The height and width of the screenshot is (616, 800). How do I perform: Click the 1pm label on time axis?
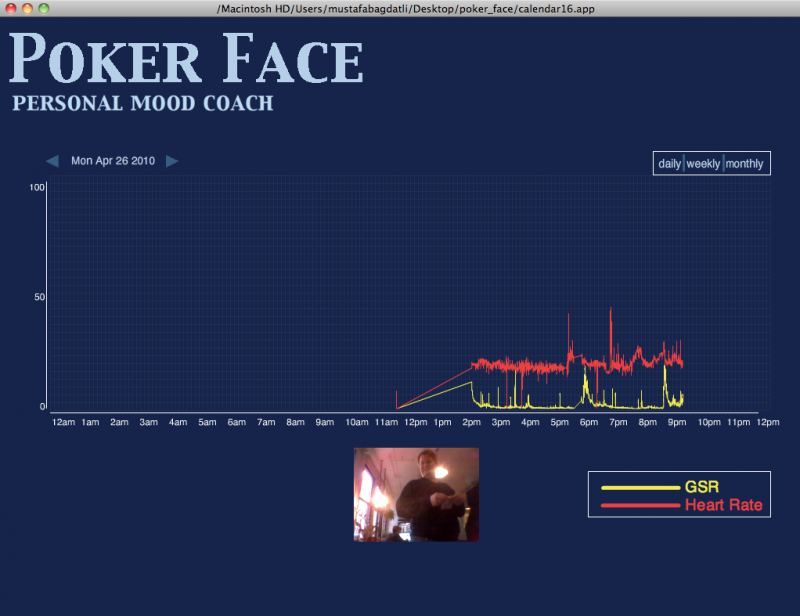tap(442, 422)
